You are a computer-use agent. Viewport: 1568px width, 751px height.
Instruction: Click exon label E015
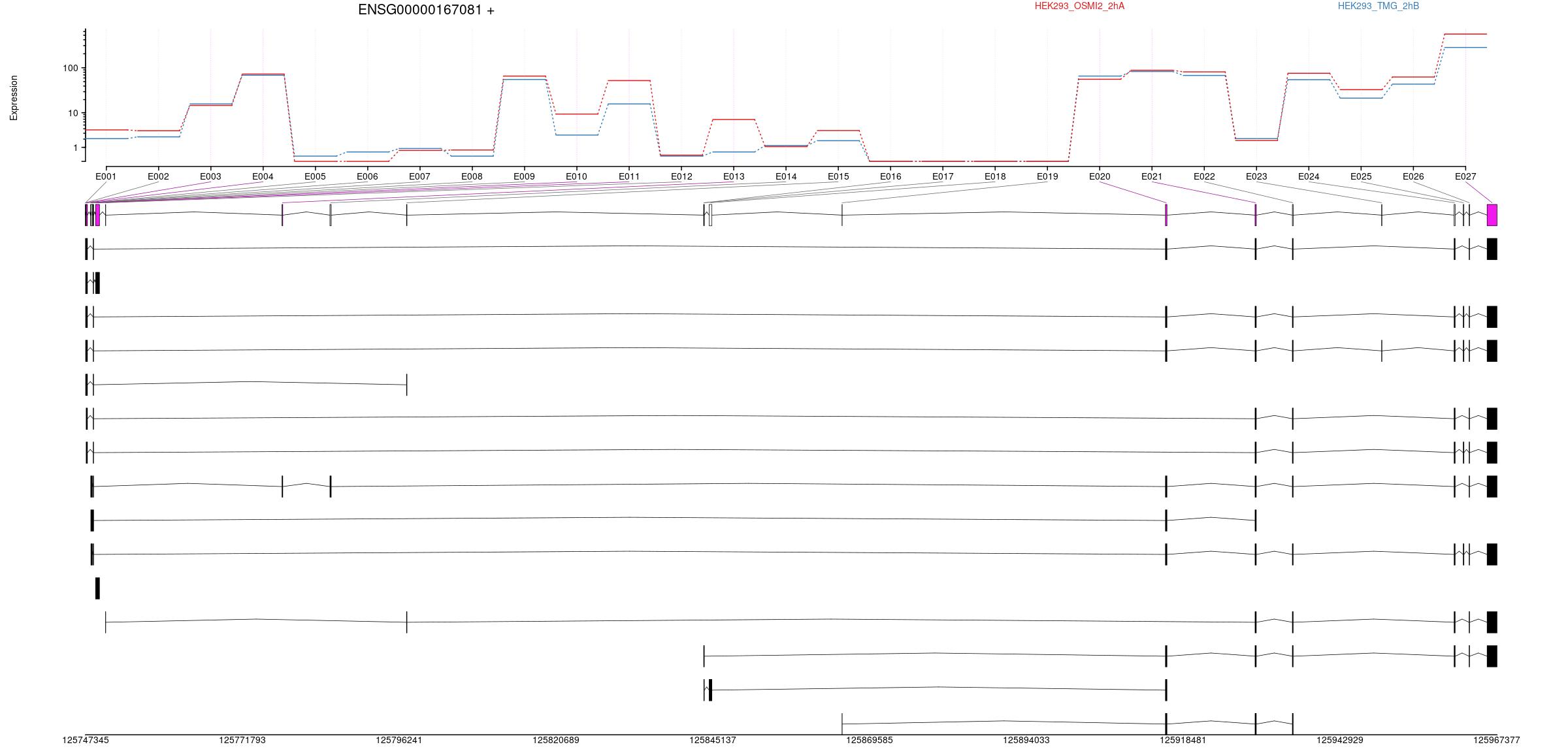tap(838, 176)
